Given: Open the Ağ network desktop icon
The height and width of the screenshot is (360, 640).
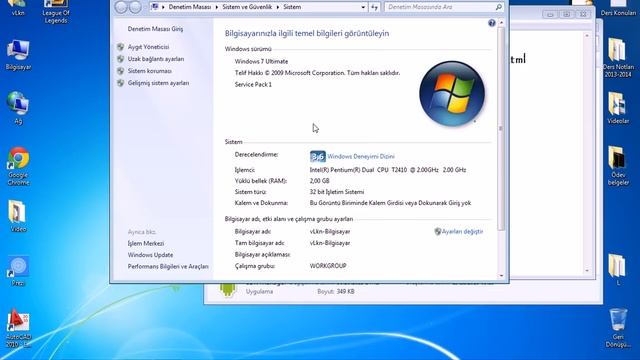Looking at the screenshot, I should click(x=18, y=108).
